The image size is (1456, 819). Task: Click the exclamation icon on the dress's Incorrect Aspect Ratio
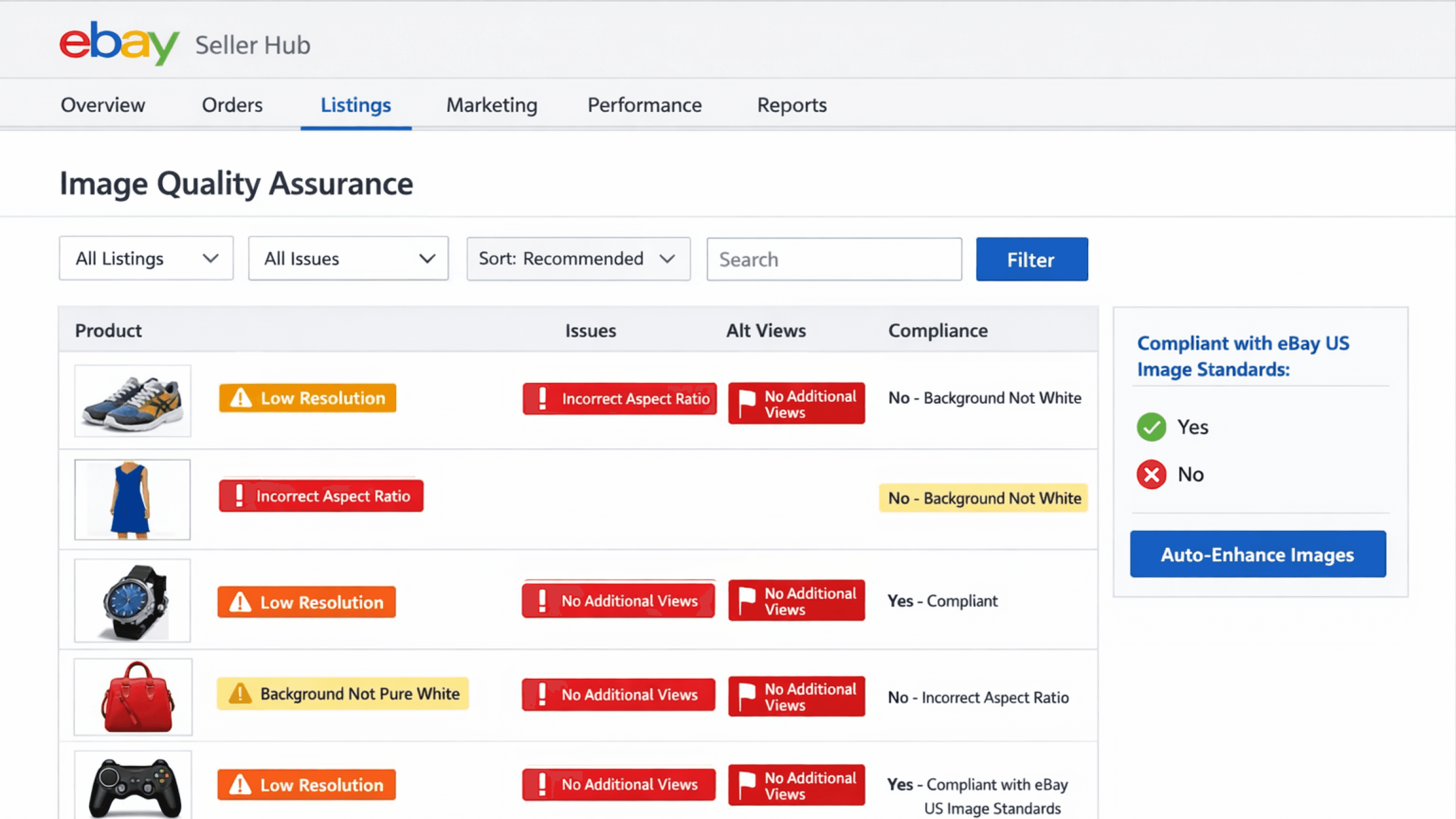click(x=239, y=496)
